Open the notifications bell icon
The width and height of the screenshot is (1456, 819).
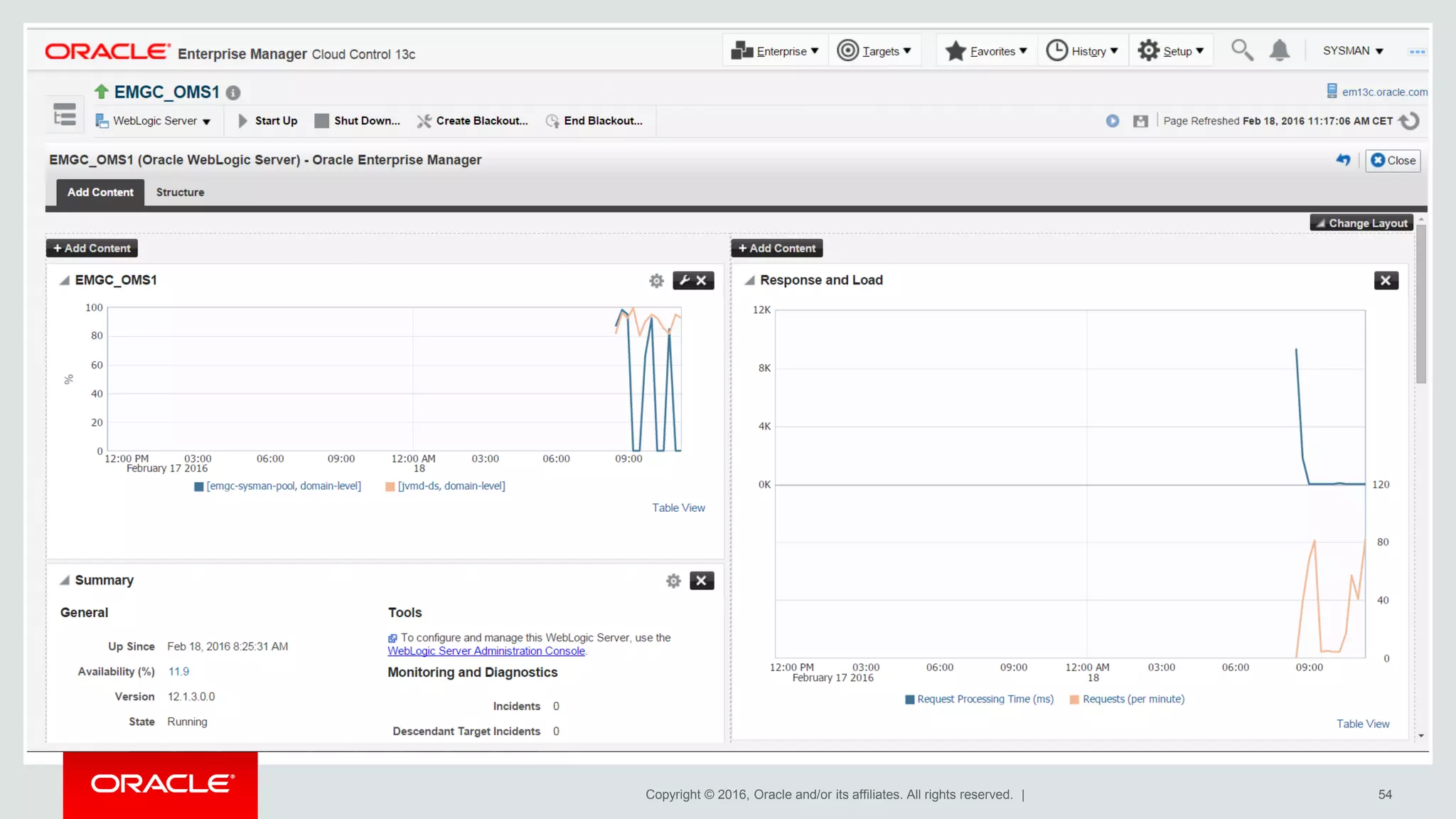coord(1279,50)
